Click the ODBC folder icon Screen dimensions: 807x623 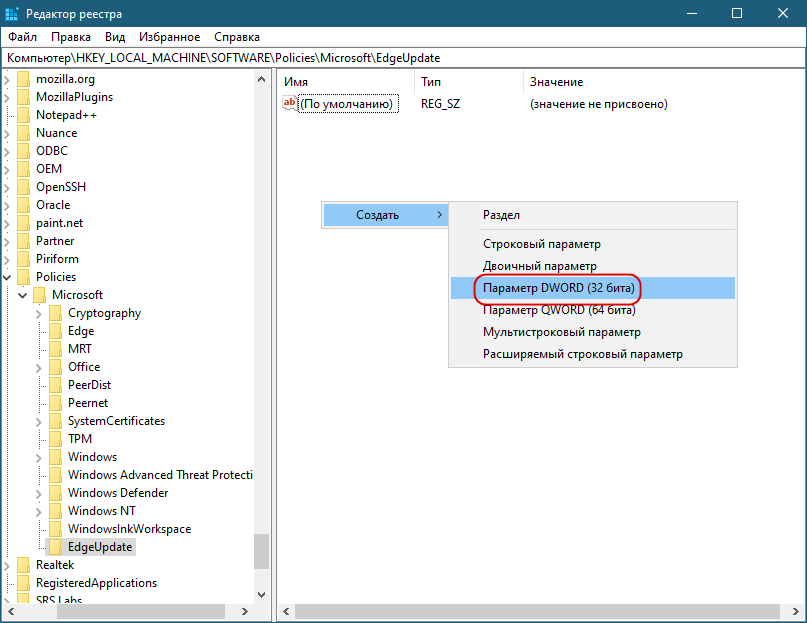coord(23,151)
